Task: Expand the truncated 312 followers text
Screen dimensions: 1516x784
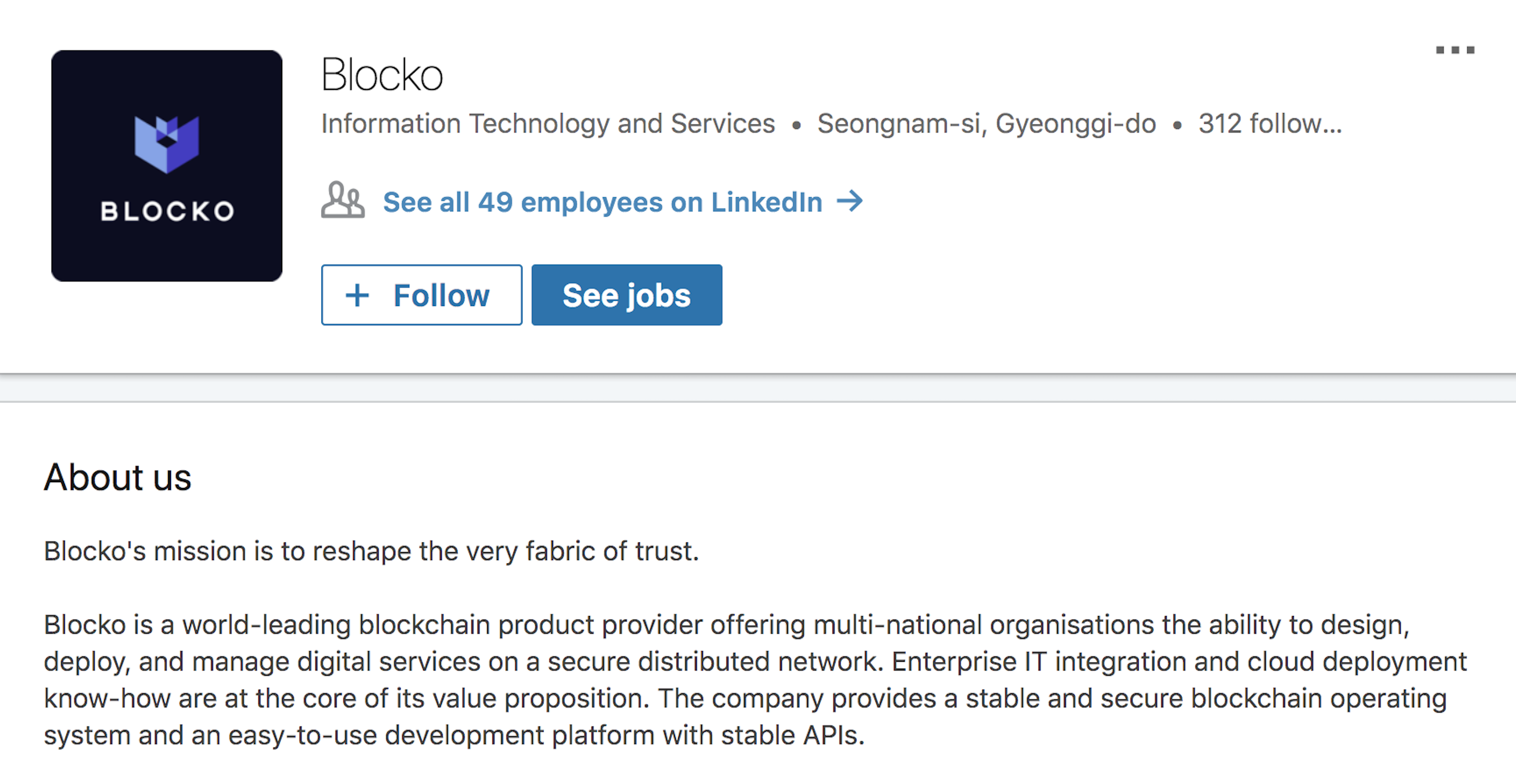Action: [x=1270, y=124]
